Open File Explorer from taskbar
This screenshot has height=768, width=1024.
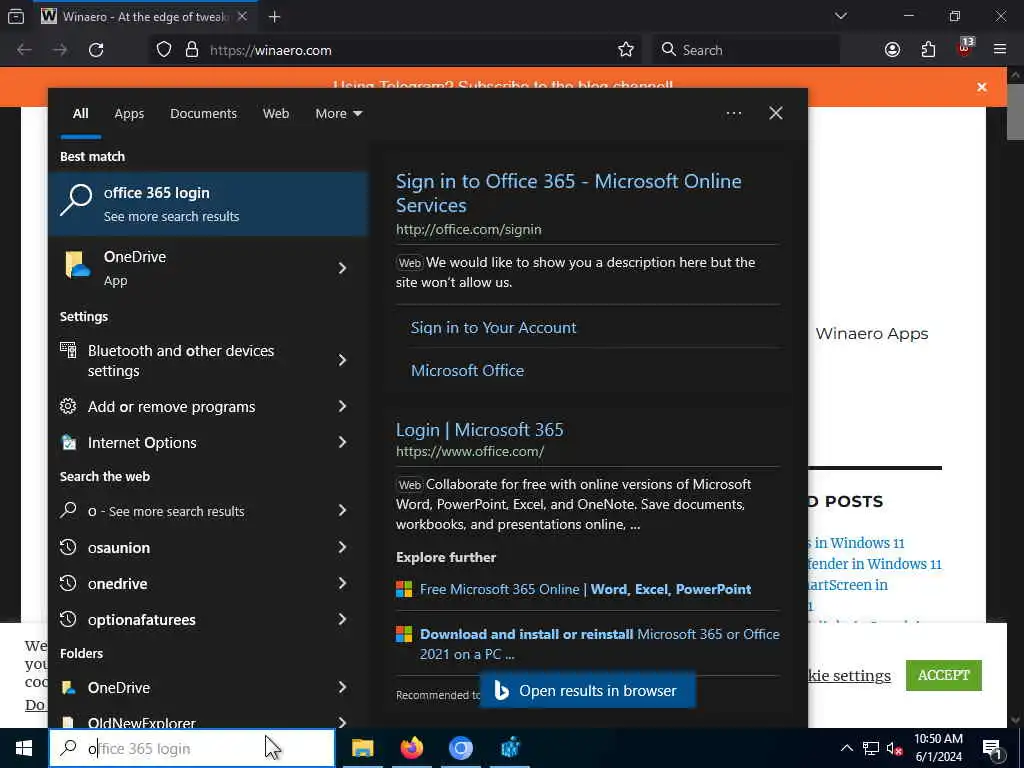[x=362, y=748]
